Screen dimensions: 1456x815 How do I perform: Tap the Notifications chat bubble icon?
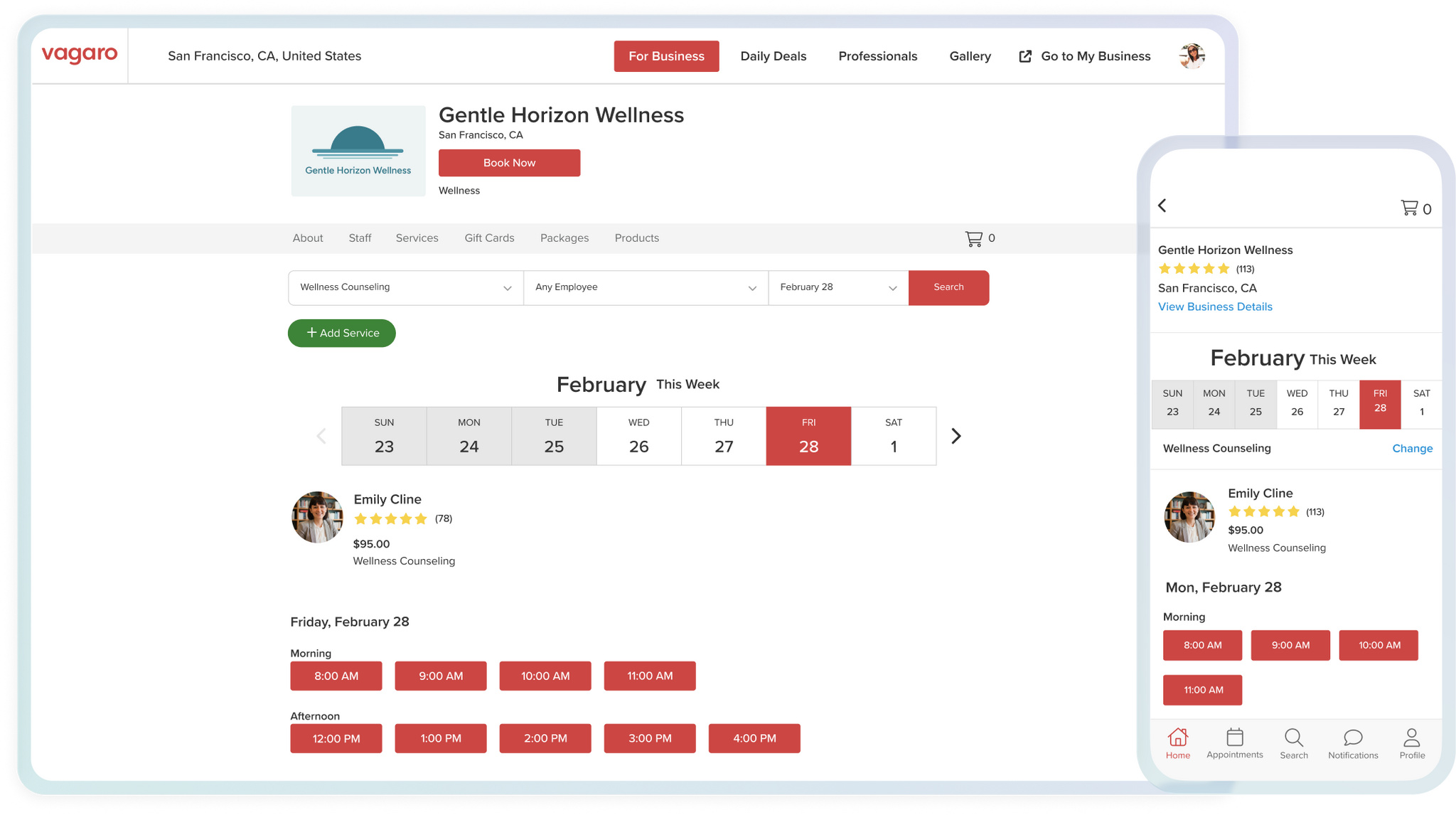pyautogui.click(x=1353, y=737)
